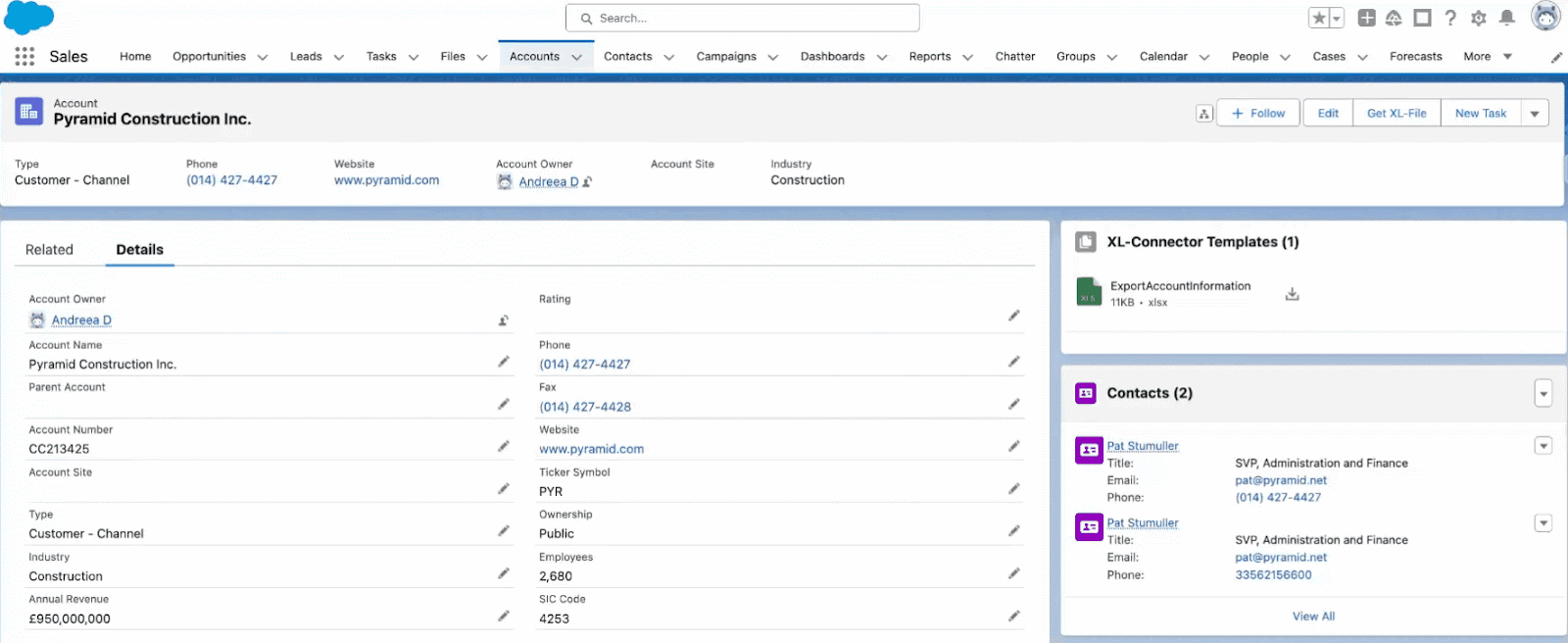Image resolution: width=1568 pixels, height=643 pixels.
Task: Edit the Account Name field pencil
Action: 504,362
